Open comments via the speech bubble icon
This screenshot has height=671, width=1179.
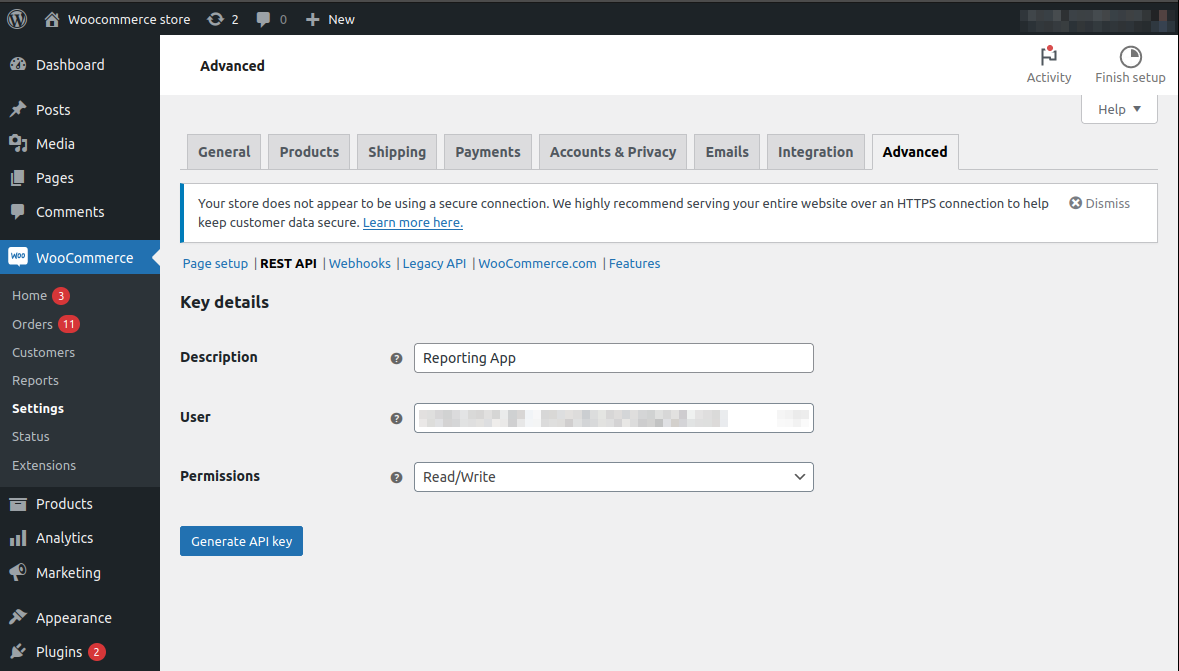coord(262,18)
